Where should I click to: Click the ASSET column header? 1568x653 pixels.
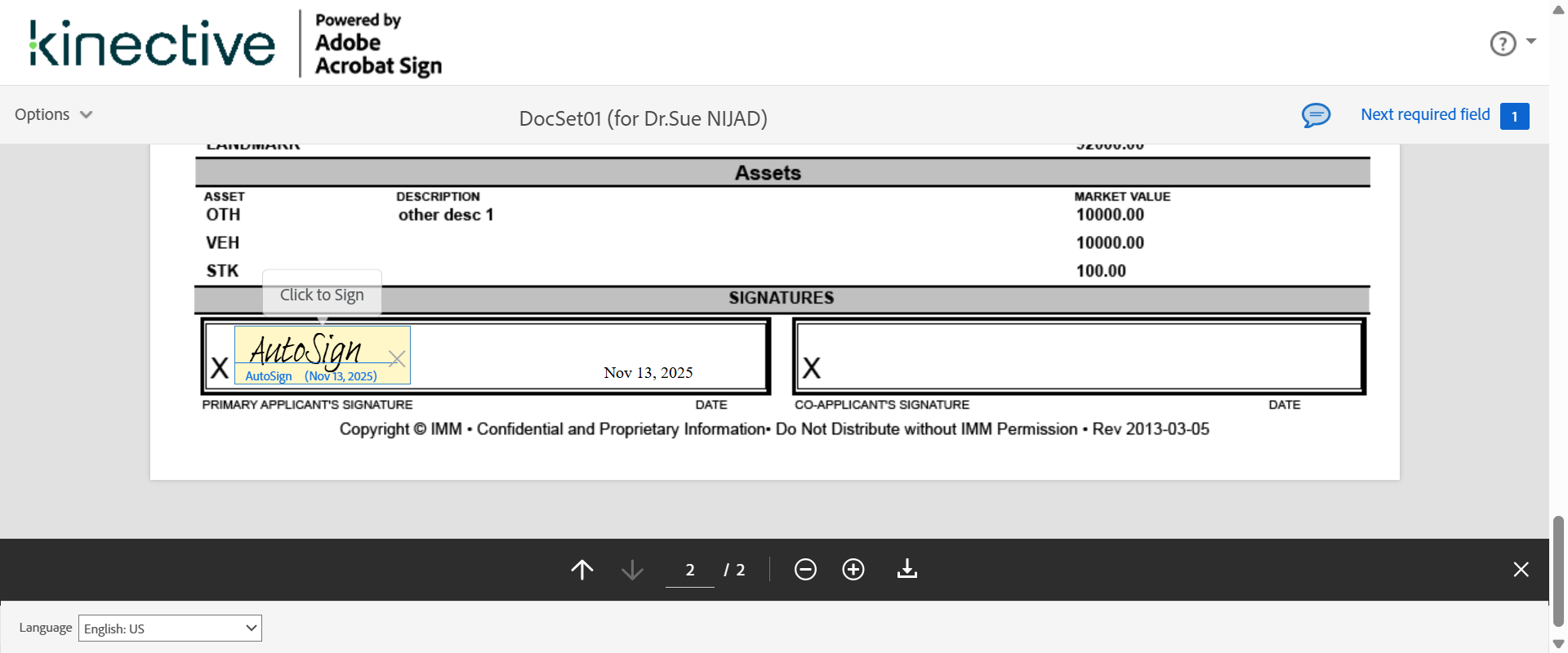pyautogui.click(x=225, y=197)
